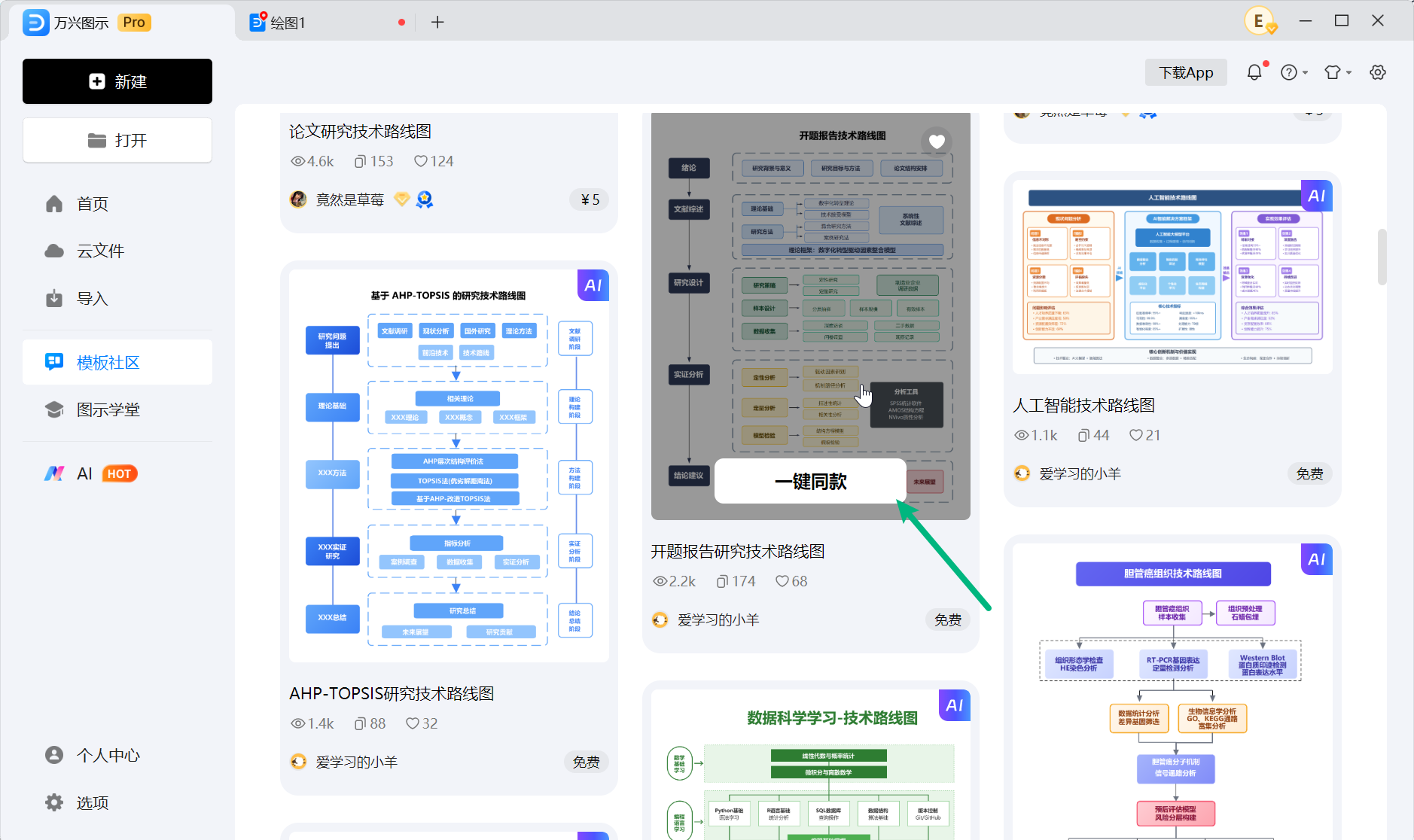This screenshot has height=840, width=1414.
Task: Open the 人工智能技术路线图 thumbnail
Action: pyautogui.click(x=1172, y=277)
